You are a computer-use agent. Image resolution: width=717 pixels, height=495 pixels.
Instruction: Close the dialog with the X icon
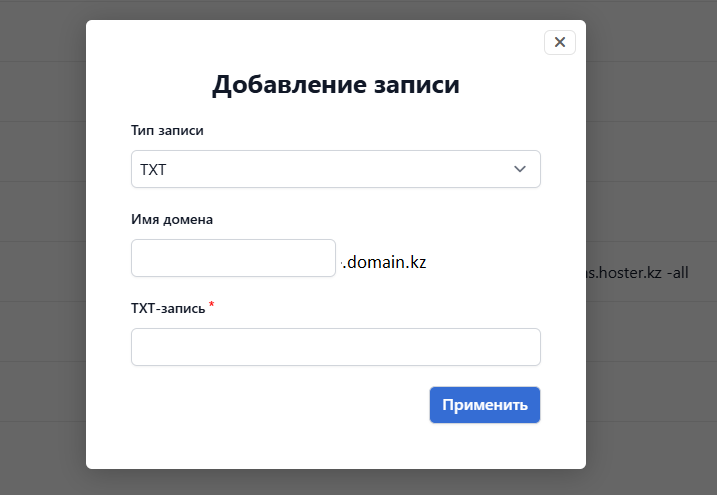[559, 42]
